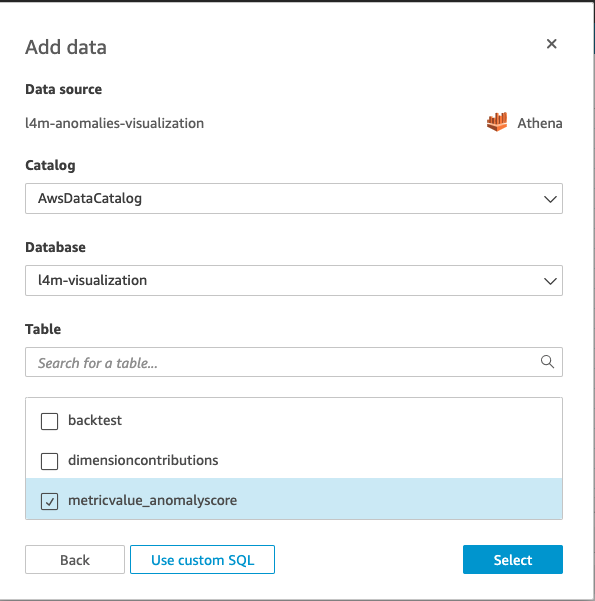Close the Add data dialog
This screenshot has width=595, height=601.
click(551, 44)
